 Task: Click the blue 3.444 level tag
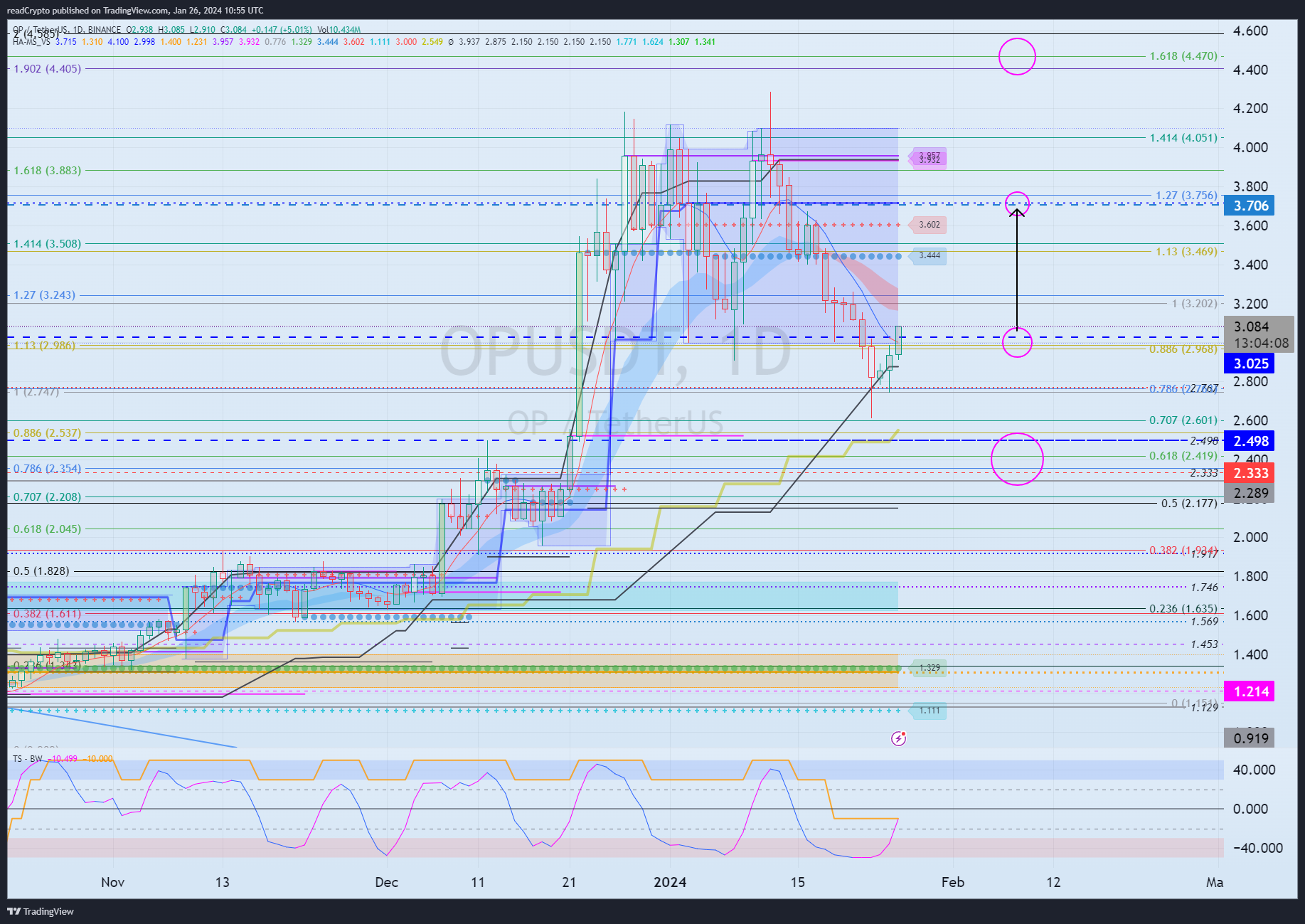tap(929, 255)
